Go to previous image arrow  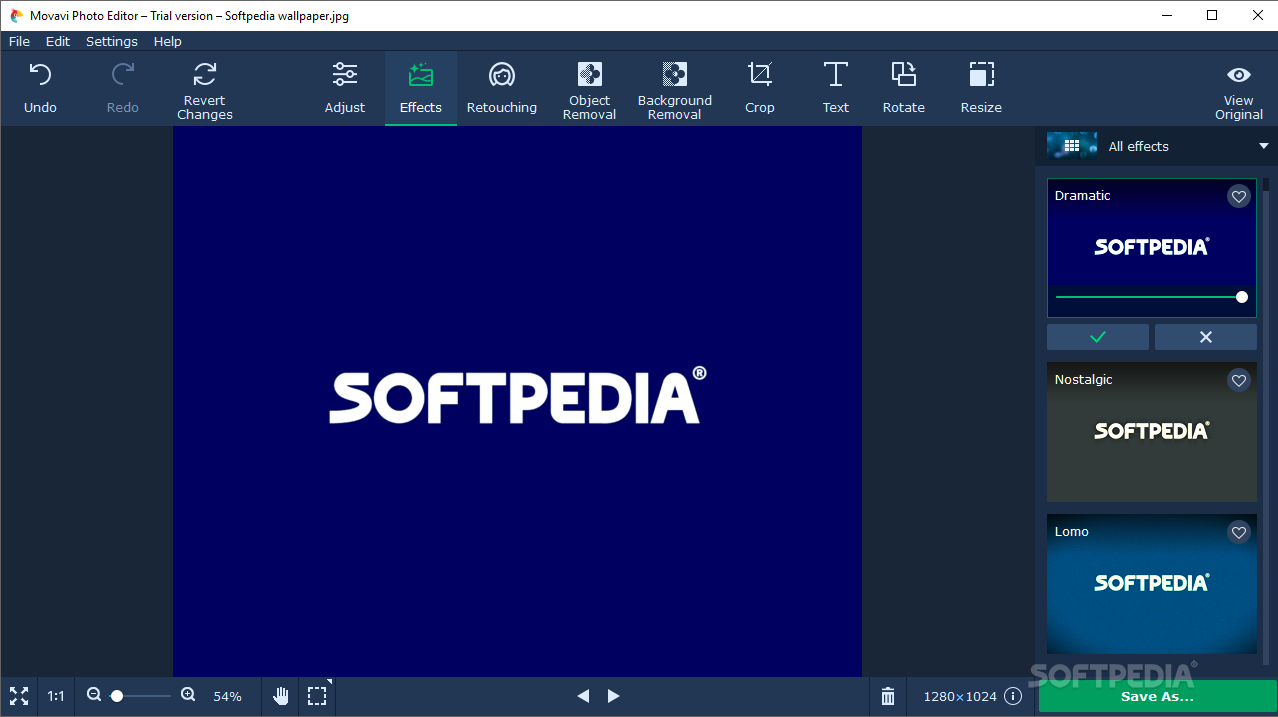[x=583, y=696]
